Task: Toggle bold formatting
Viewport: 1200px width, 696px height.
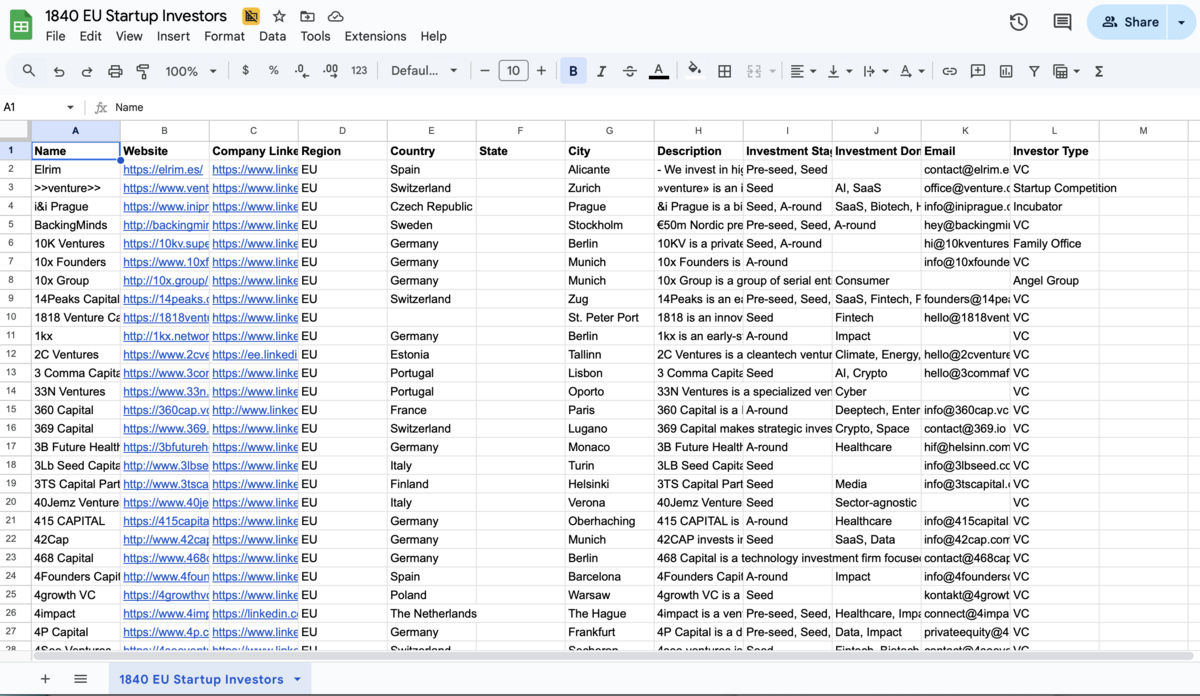Action: (573, 71)
